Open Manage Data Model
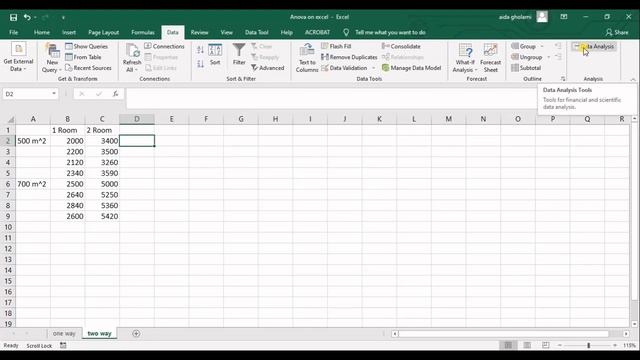Image resolution: width=640 pixels, height=360 pixels. click(411, 68)
